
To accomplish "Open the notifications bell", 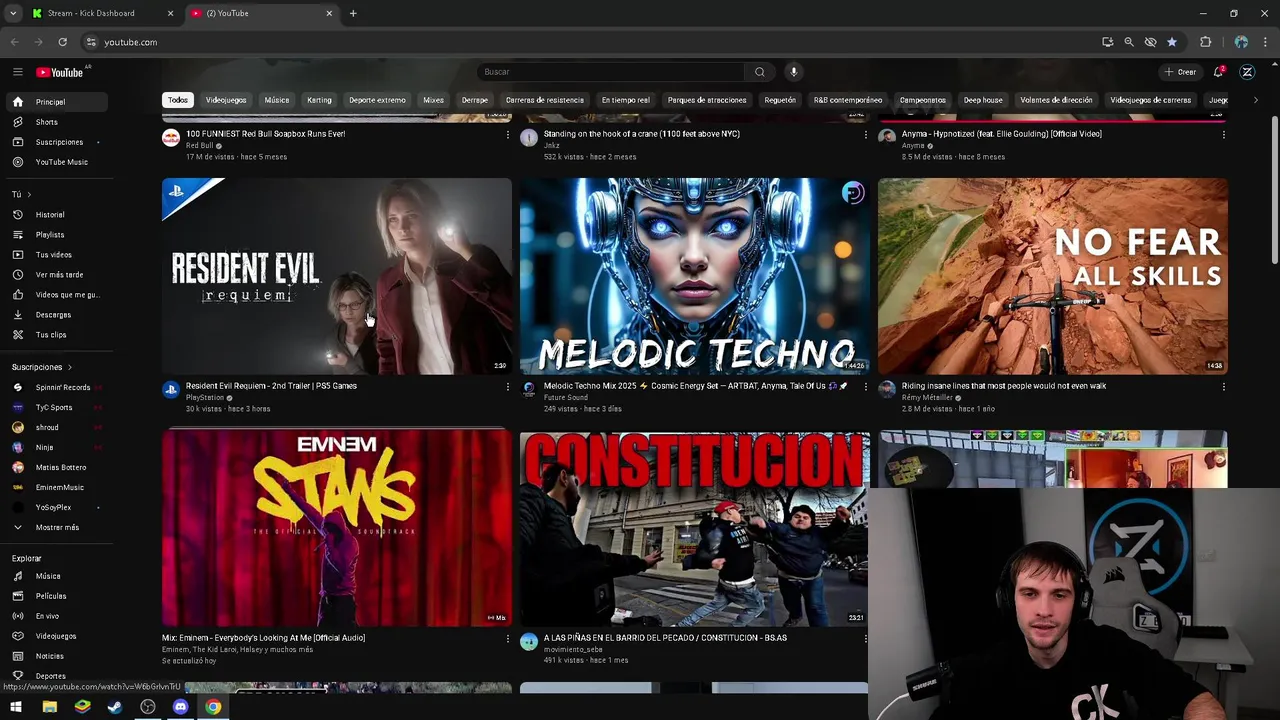I will pos(1219,72).
